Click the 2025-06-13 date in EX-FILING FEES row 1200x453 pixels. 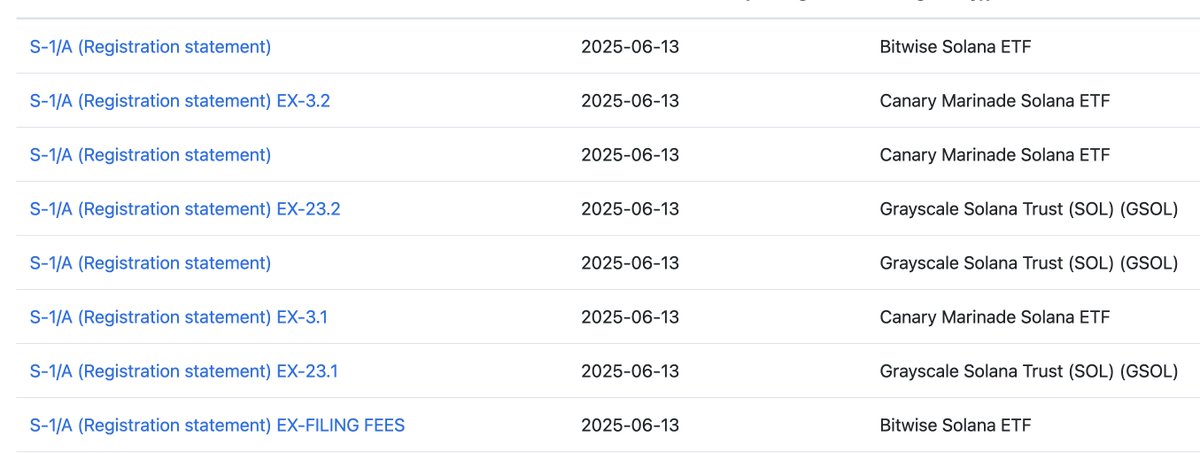click(630, 425)
